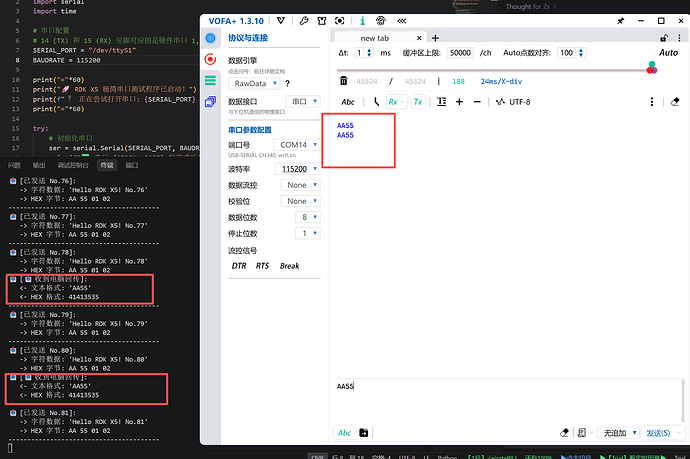Screen dimensions: 690x459
Task: Open the 停止位数 1 dropdown
Action: click(308, 233)
